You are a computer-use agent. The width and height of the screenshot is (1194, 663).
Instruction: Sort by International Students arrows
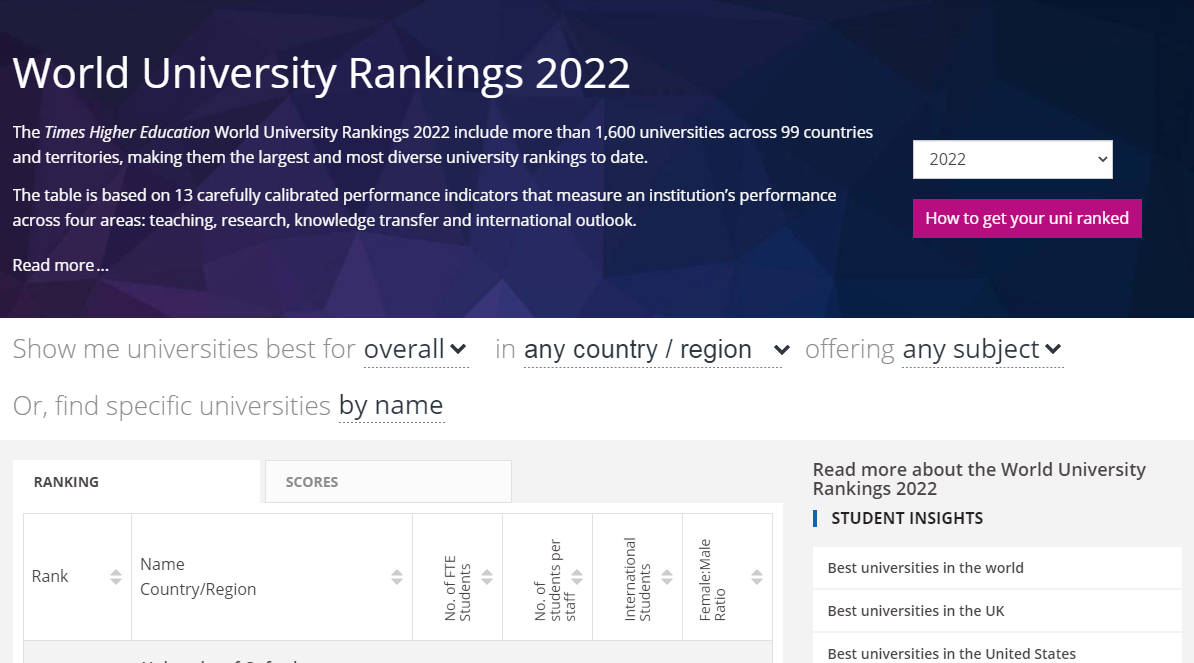tap(666, 577)
